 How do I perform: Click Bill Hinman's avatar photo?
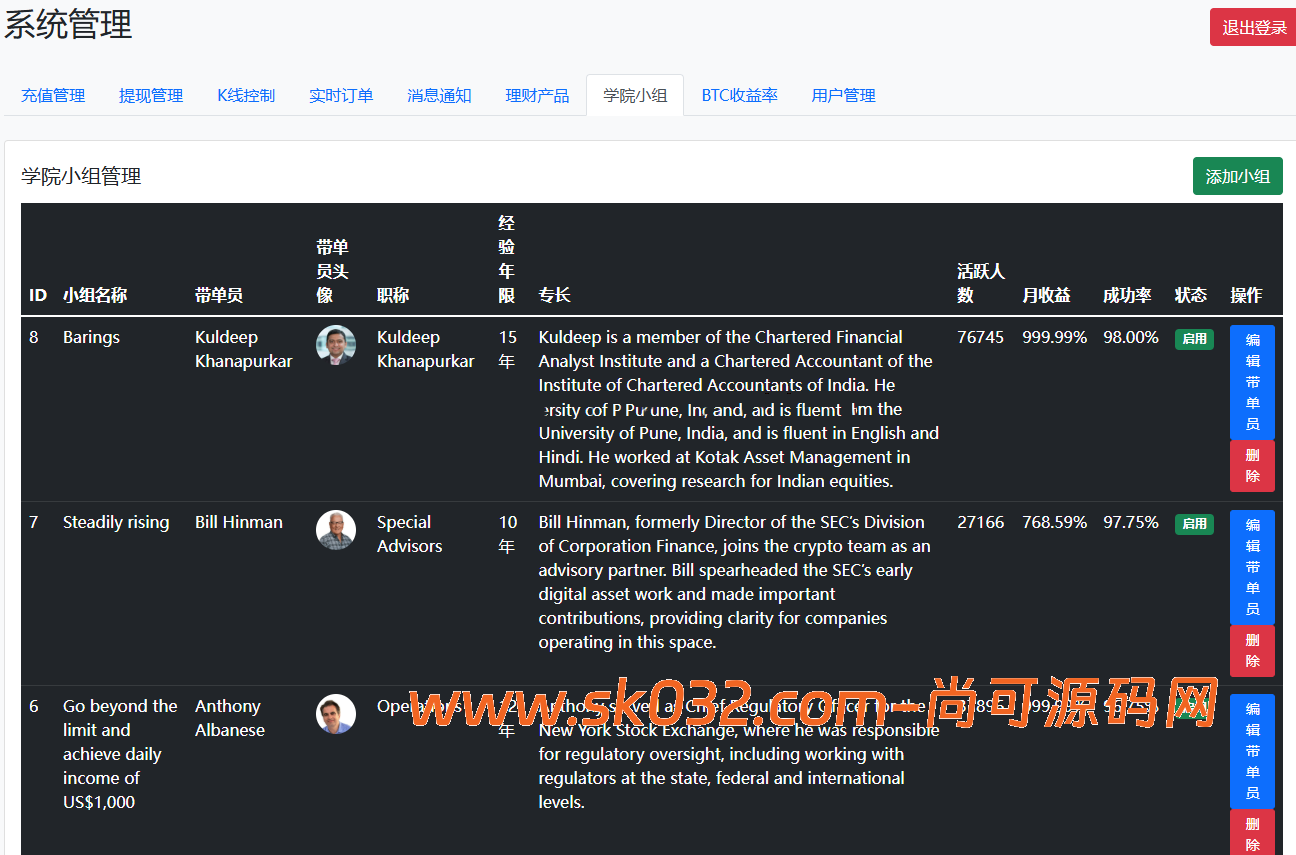tap(336, 529)
